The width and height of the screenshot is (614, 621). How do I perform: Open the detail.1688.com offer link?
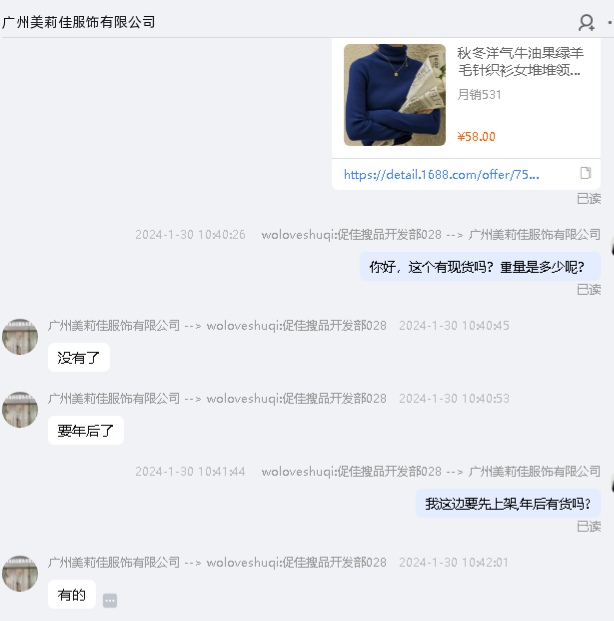coord(441,174)
